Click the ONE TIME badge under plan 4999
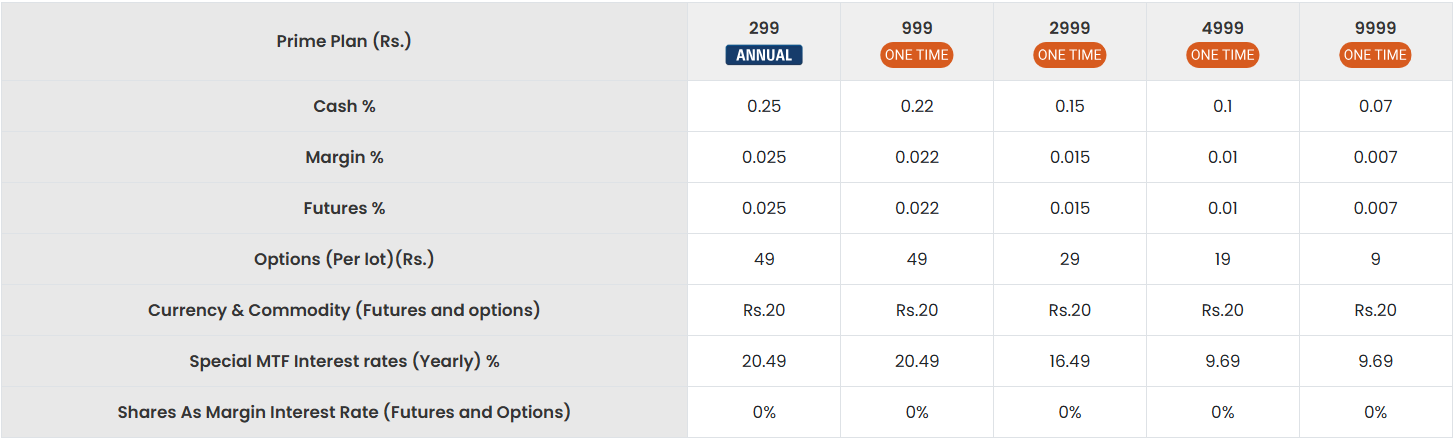Image resolution: width=1454 pixels, height=438 pixels. click(1222, 55)
